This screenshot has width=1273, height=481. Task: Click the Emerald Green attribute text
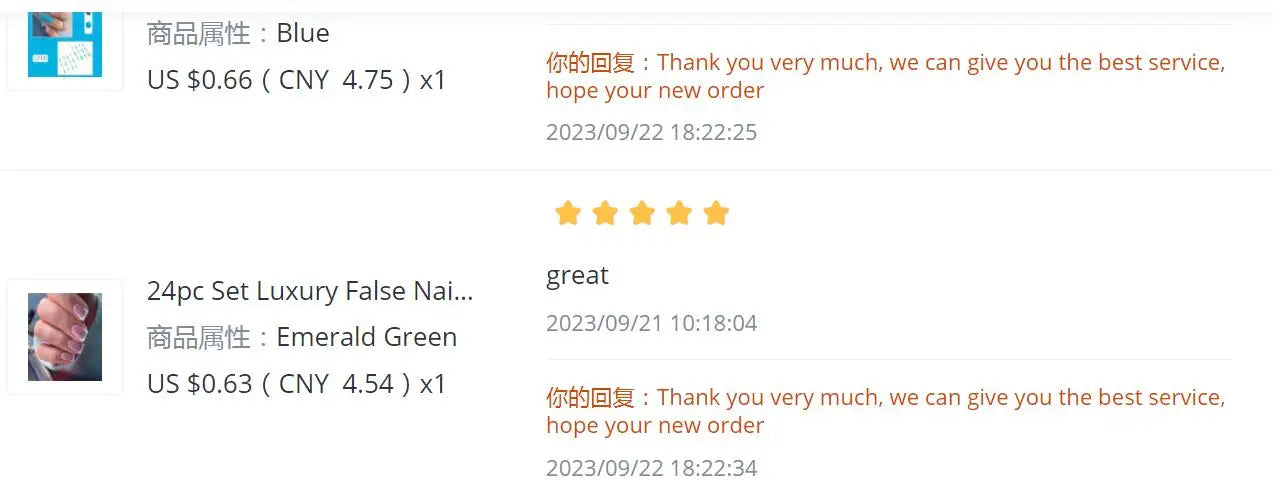(367, 337)
